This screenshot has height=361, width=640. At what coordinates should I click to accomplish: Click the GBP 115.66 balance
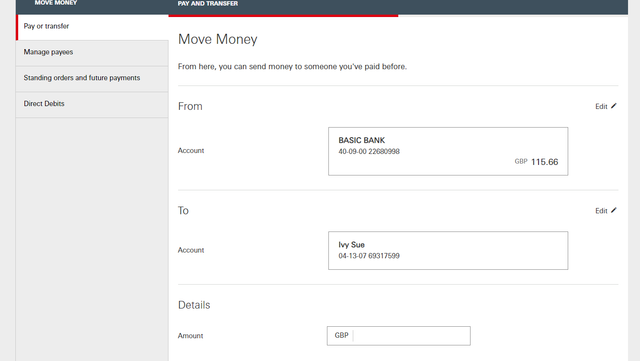536,162
